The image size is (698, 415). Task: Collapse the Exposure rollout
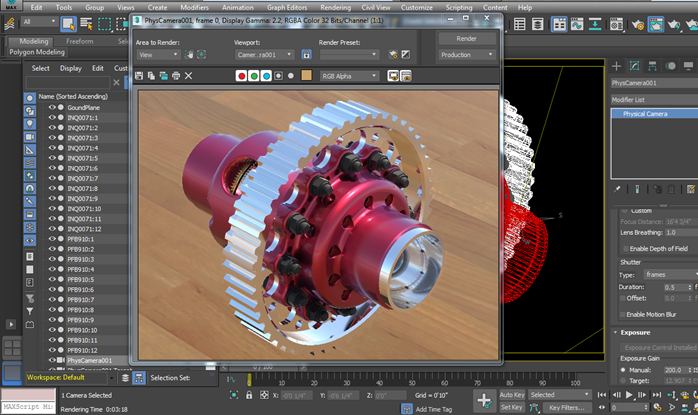(x=615, y=333)
